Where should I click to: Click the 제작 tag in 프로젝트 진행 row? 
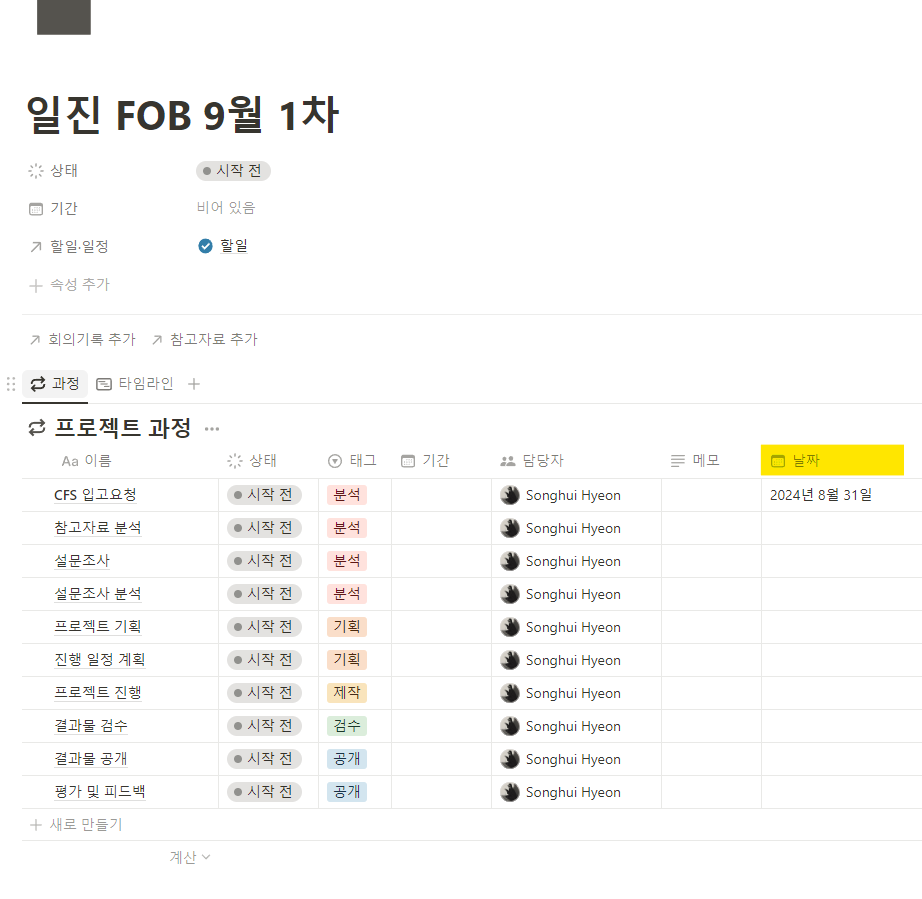click(347, 693)
